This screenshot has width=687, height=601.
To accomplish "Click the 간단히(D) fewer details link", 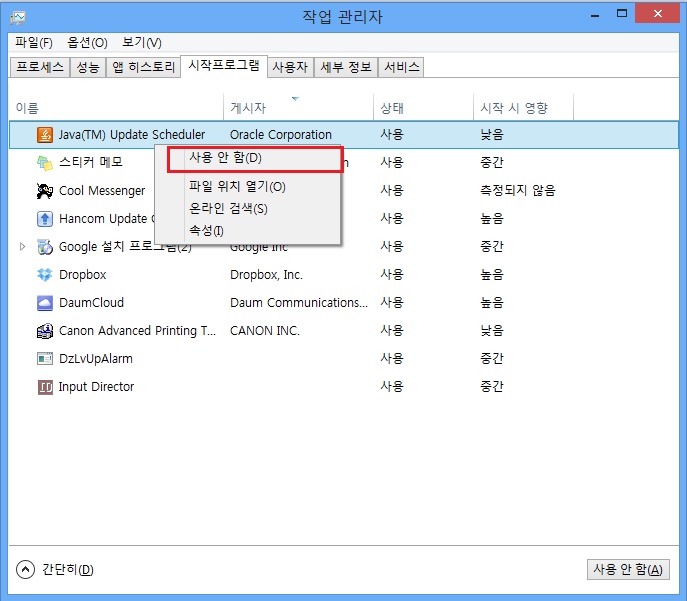I will (x=68, y=569).
